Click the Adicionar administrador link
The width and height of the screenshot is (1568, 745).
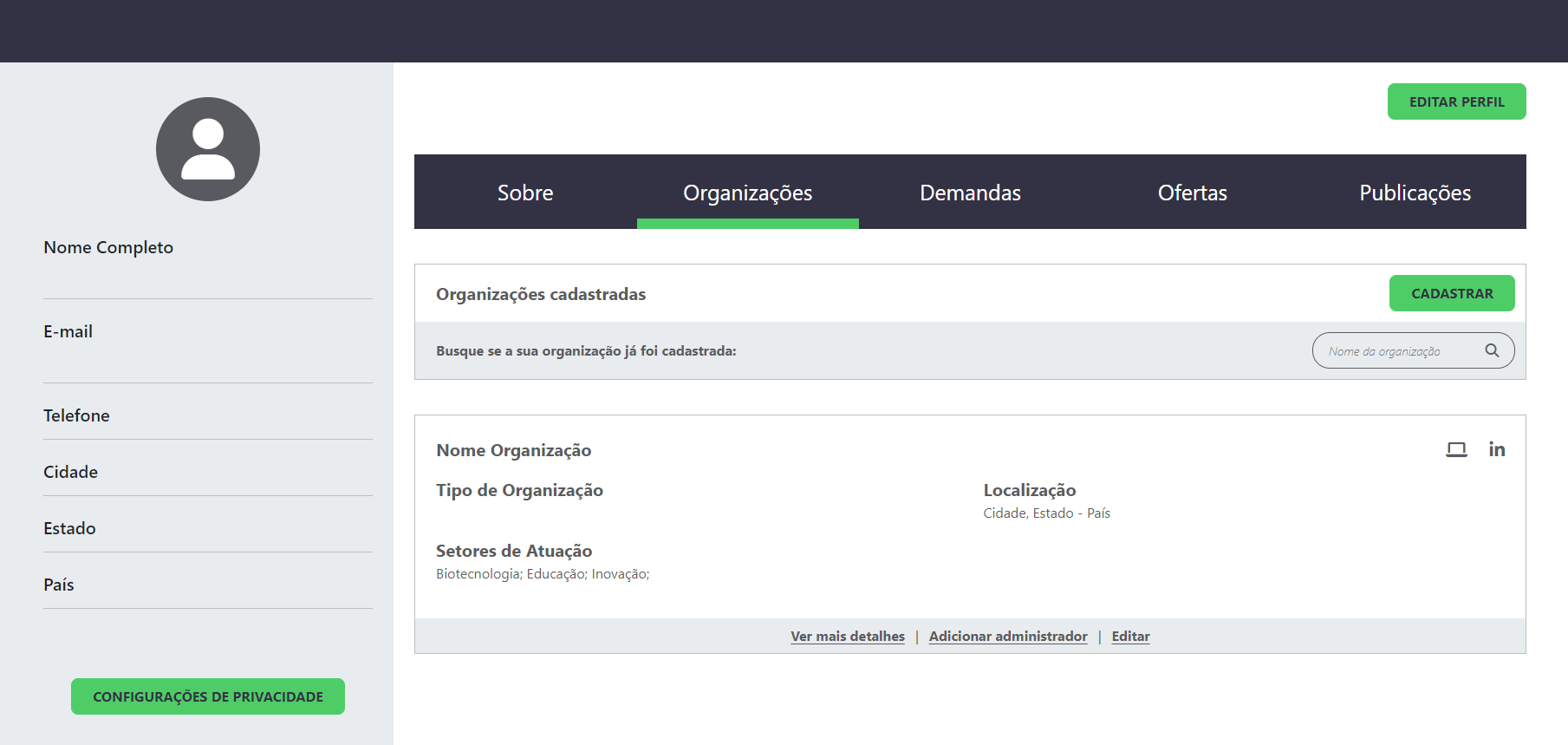point(1007,637)
